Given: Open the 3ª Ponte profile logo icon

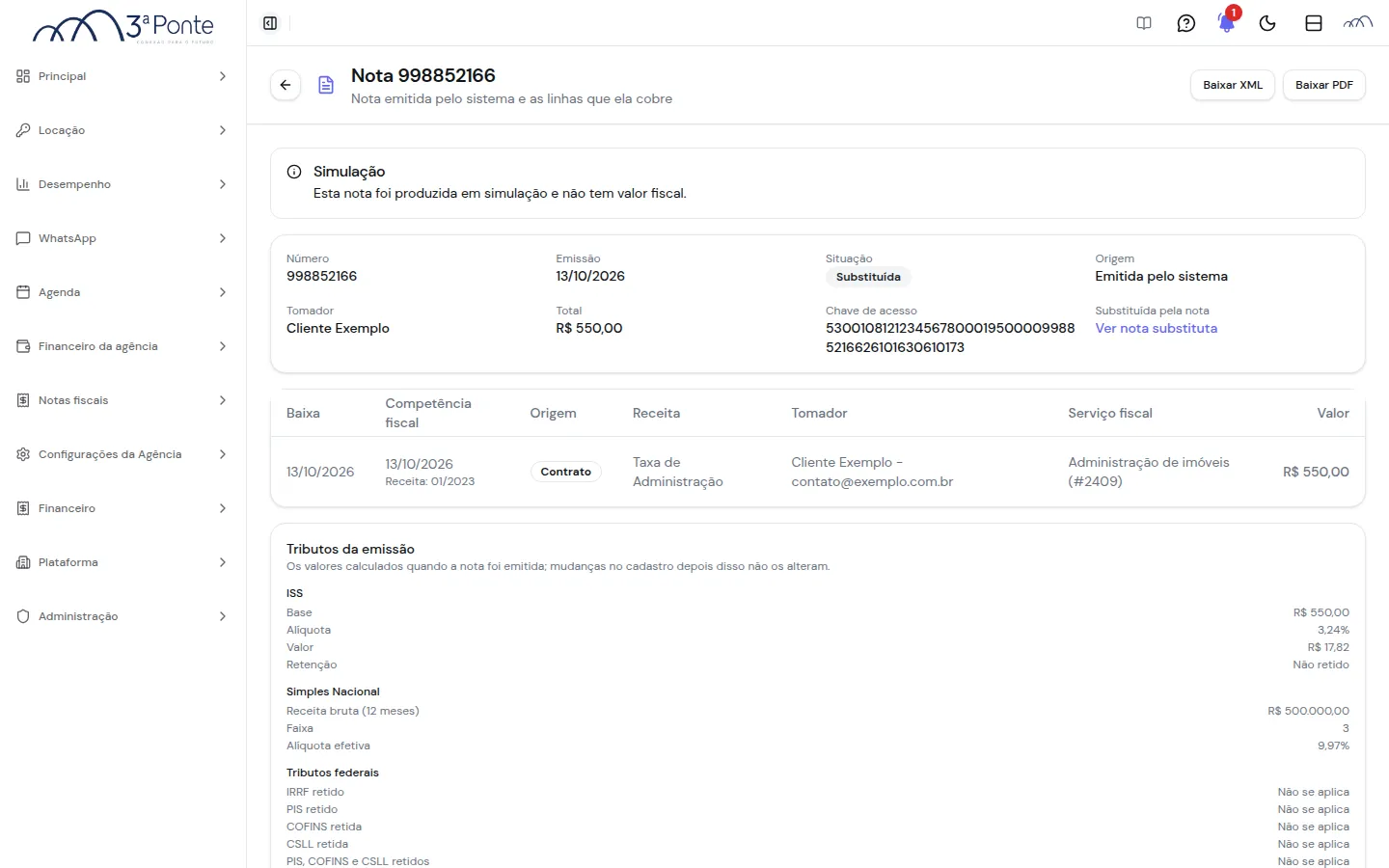Looking at the screenshot, I should (x=1358, y=23).
